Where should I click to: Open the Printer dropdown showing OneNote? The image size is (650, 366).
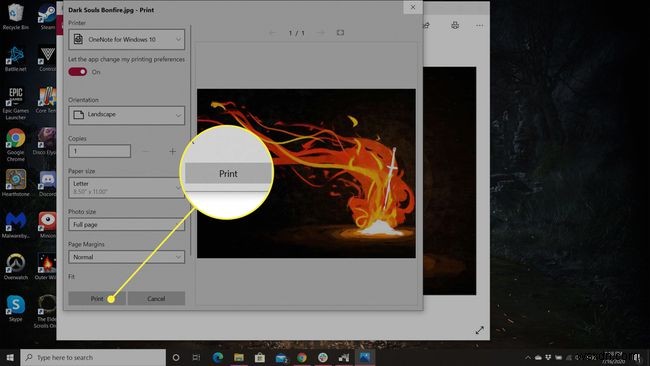click(126, 39)
